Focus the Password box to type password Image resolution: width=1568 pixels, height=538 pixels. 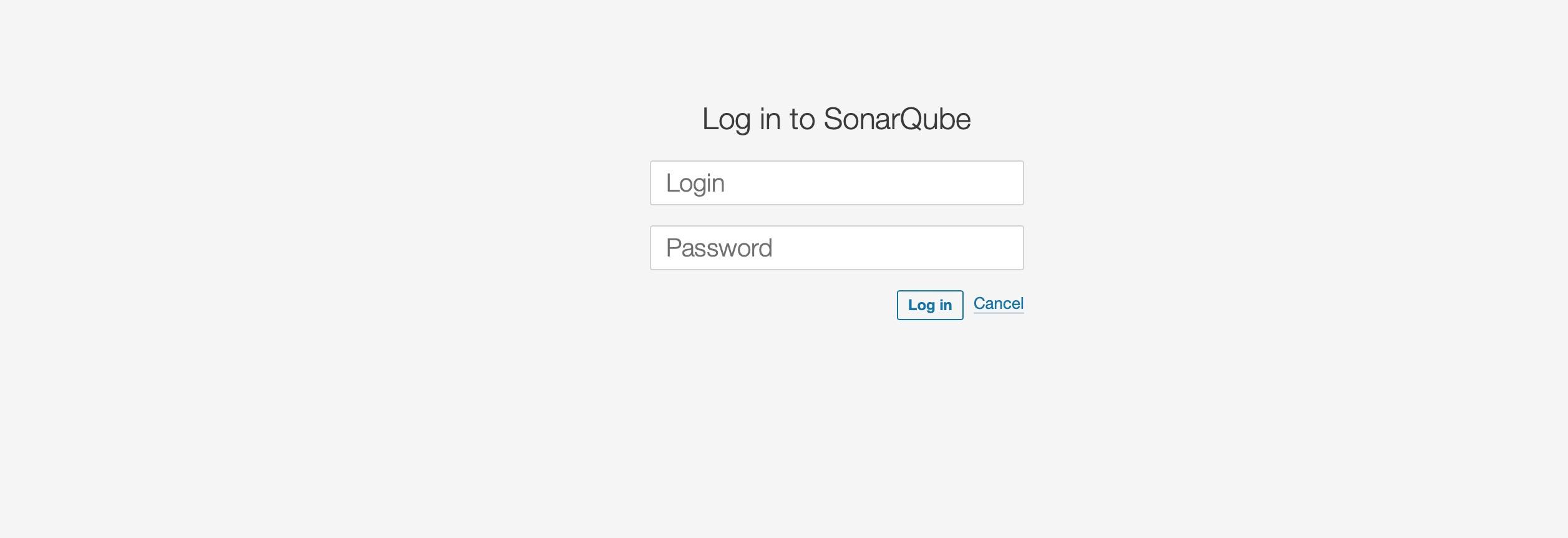point(836,247)
